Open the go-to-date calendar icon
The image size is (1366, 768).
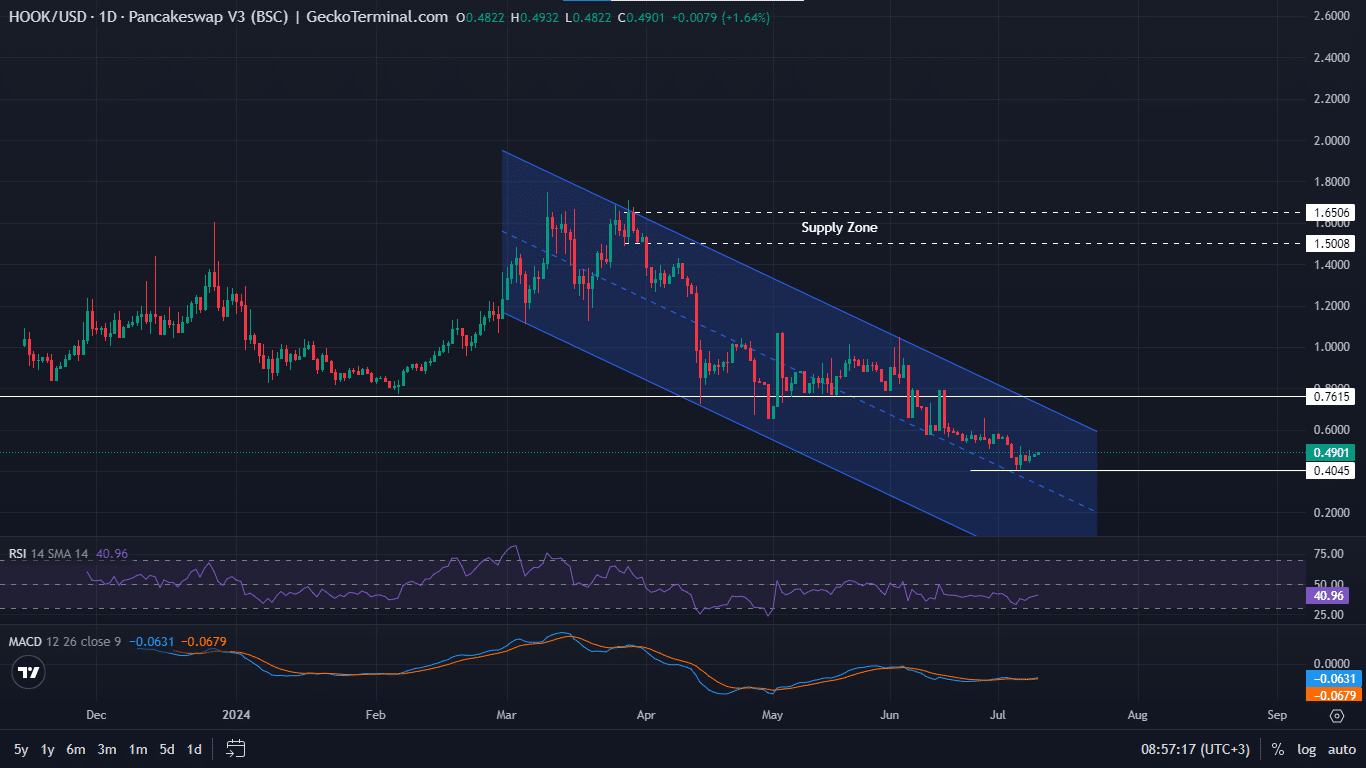(236, 748)
